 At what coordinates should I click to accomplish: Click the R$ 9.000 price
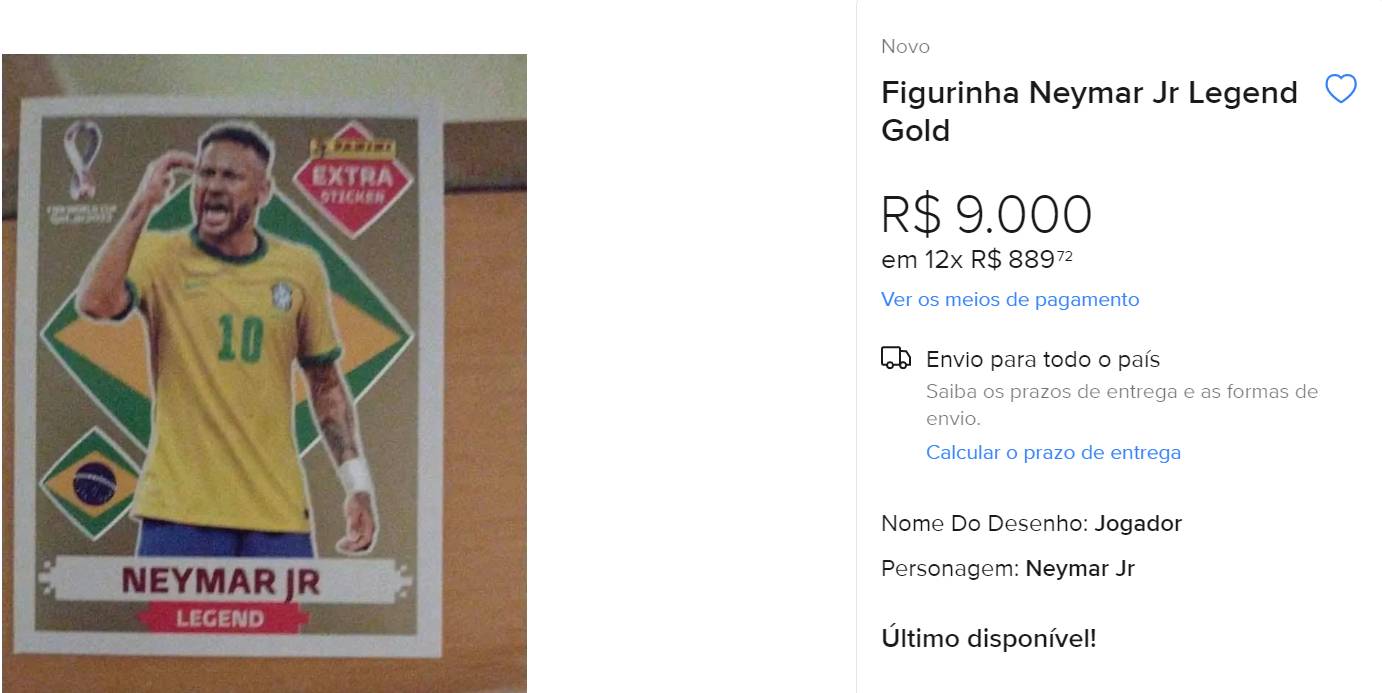(x=986, y=214)
